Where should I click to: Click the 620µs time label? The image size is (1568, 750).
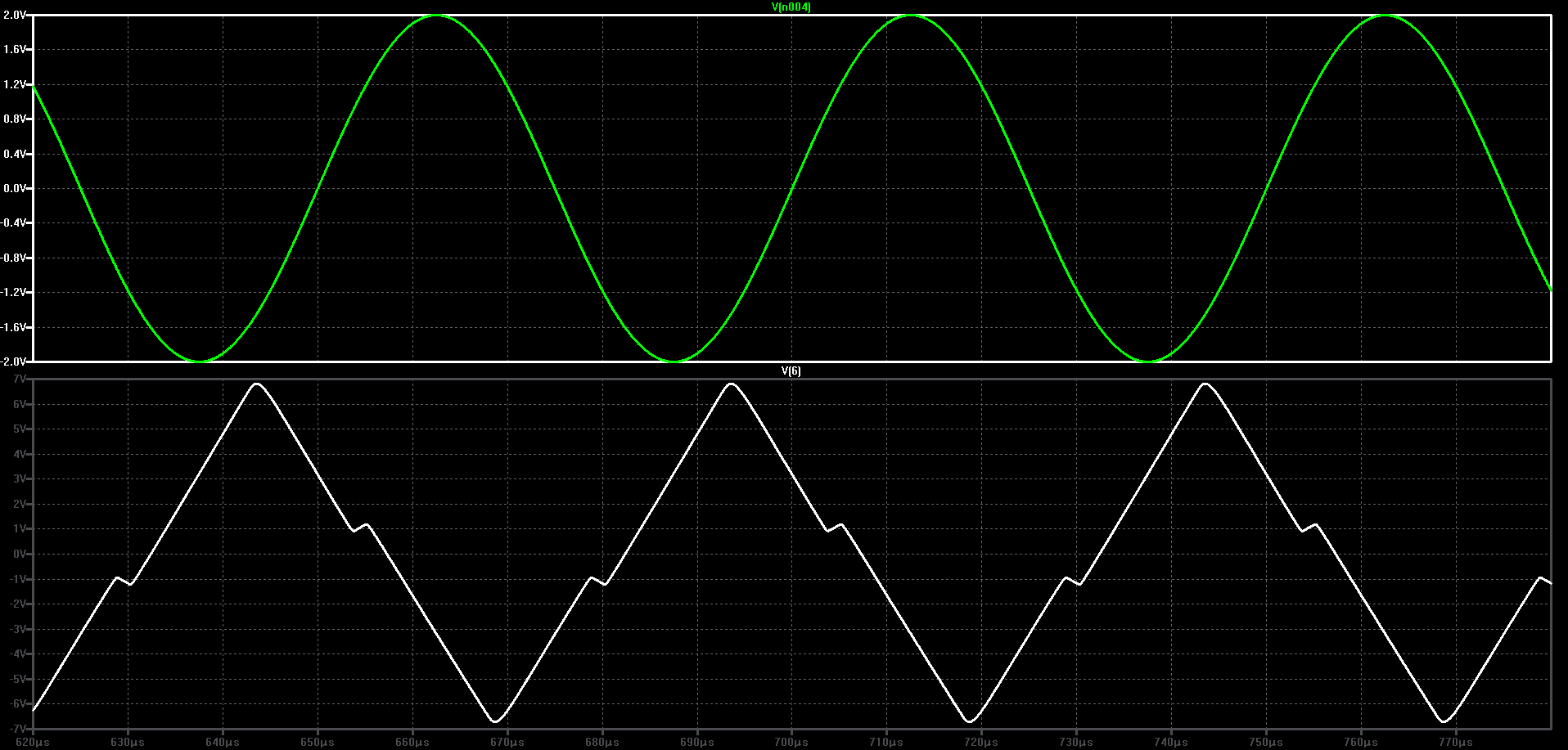coord(33,743)
